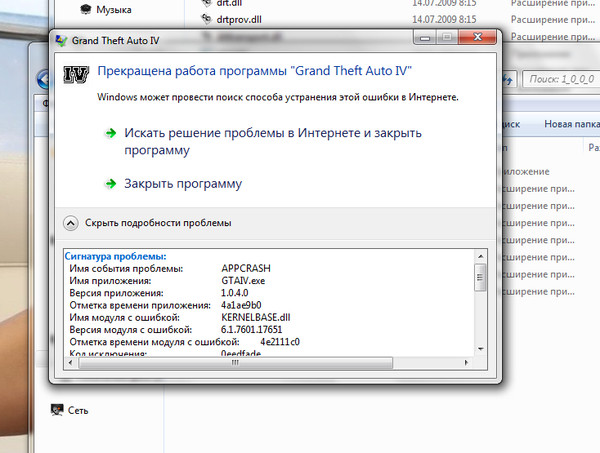Click the up arrow of the details vertical scrollbar
The image size is (600, 453).
[481, 256]
